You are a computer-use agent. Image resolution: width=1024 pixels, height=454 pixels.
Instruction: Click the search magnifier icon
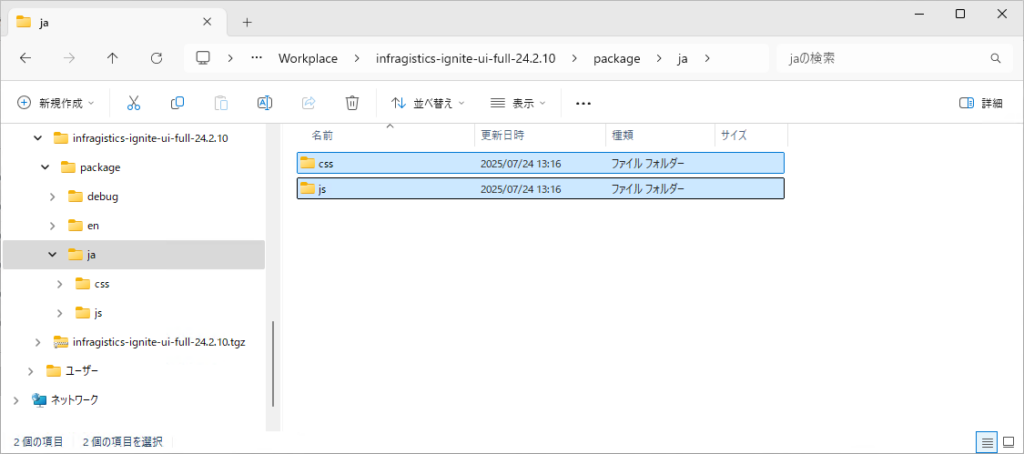(x=995, y=58)
